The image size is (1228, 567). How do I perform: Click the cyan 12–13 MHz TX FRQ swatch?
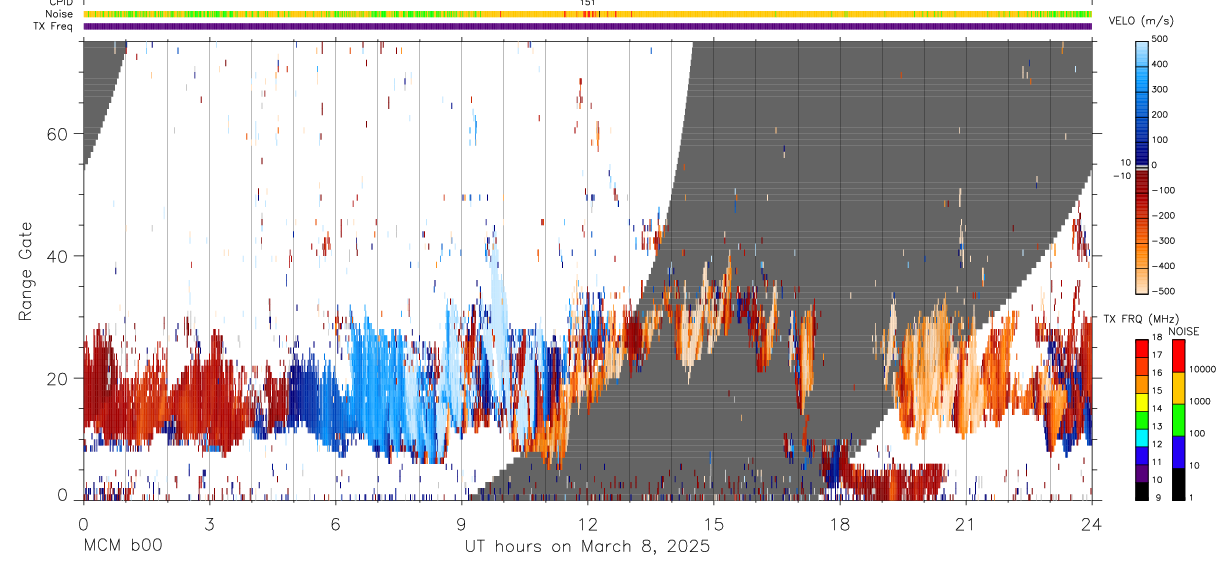(1142, 437)
